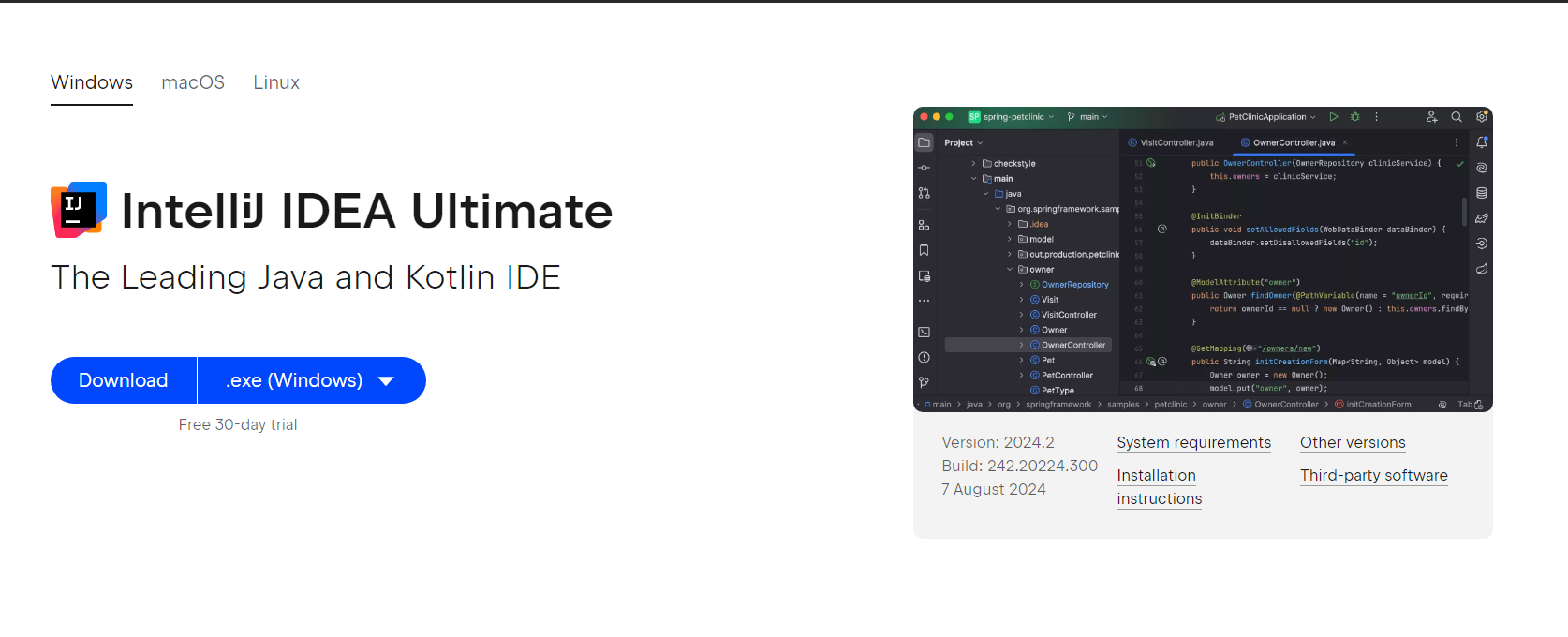Viewport: 1568px width, 637px height.
Task: Expand the .idea folder
Action: (x=1010, y=225)
